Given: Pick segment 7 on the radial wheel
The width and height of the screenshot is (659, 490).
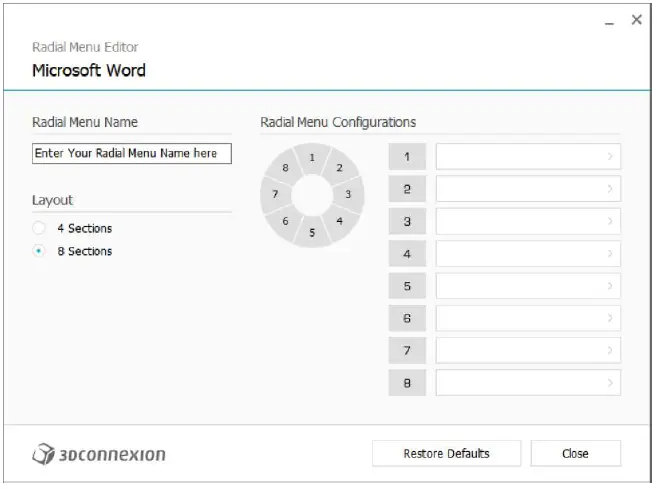Looking at the screenshot, I should coord(275,194).
